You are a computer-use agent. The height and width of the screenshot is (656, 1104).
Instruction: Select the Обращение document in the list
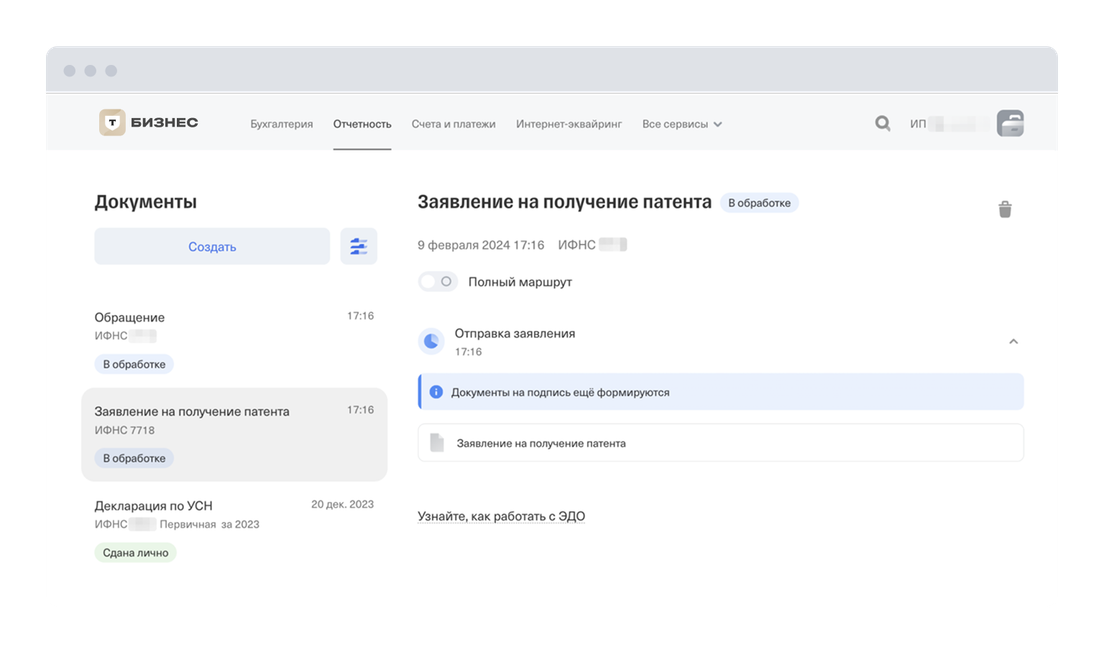pos(233,338)
